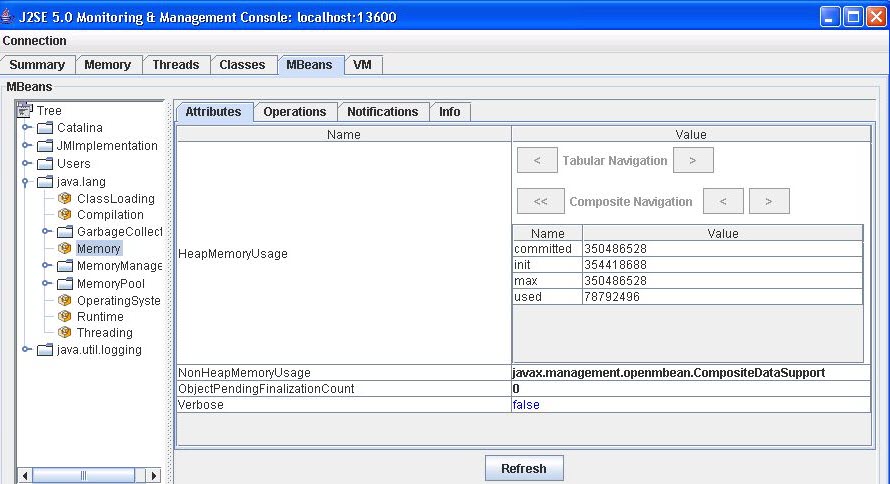Open the VM tab
Image resolution: width=890 pixels, height=484 pixels.
point(363,65)
